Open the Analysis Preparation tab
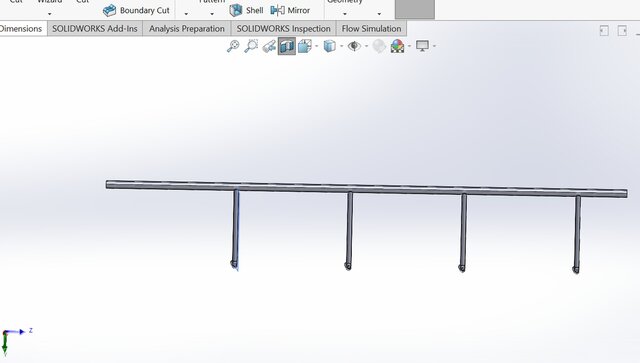This screenshot has width=640, height=363. click(x=187, y=29)
